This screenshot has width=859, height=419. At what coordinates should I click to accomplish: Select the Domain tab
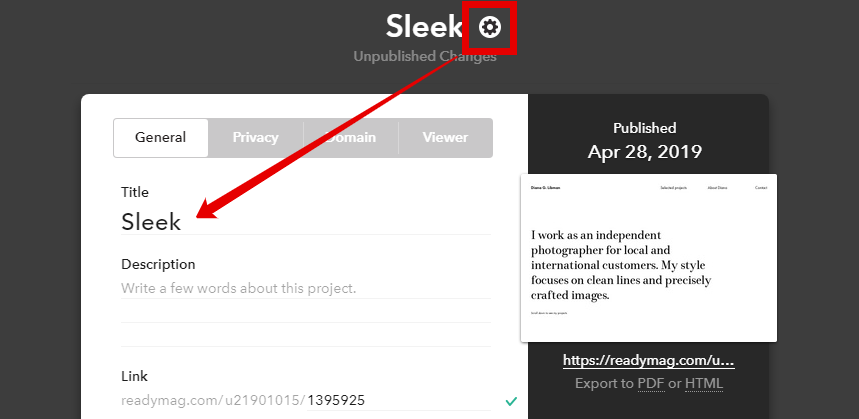click(x=351, y=137)
